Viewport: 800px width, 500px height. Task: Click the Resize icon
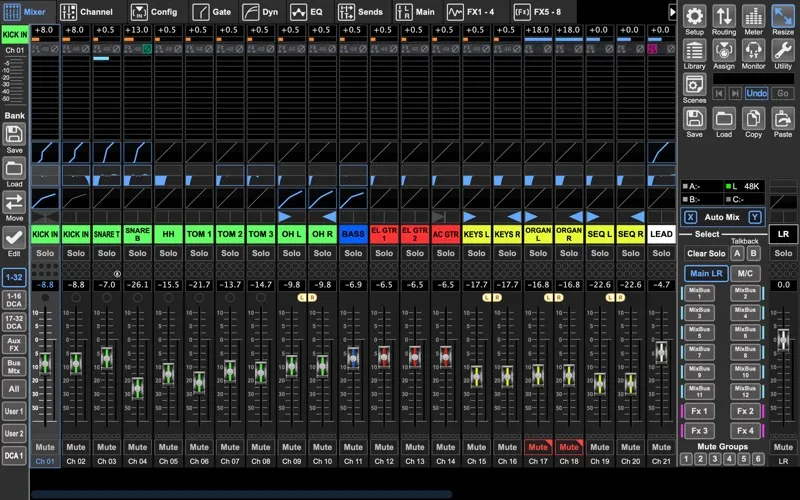tap(783, 16)
